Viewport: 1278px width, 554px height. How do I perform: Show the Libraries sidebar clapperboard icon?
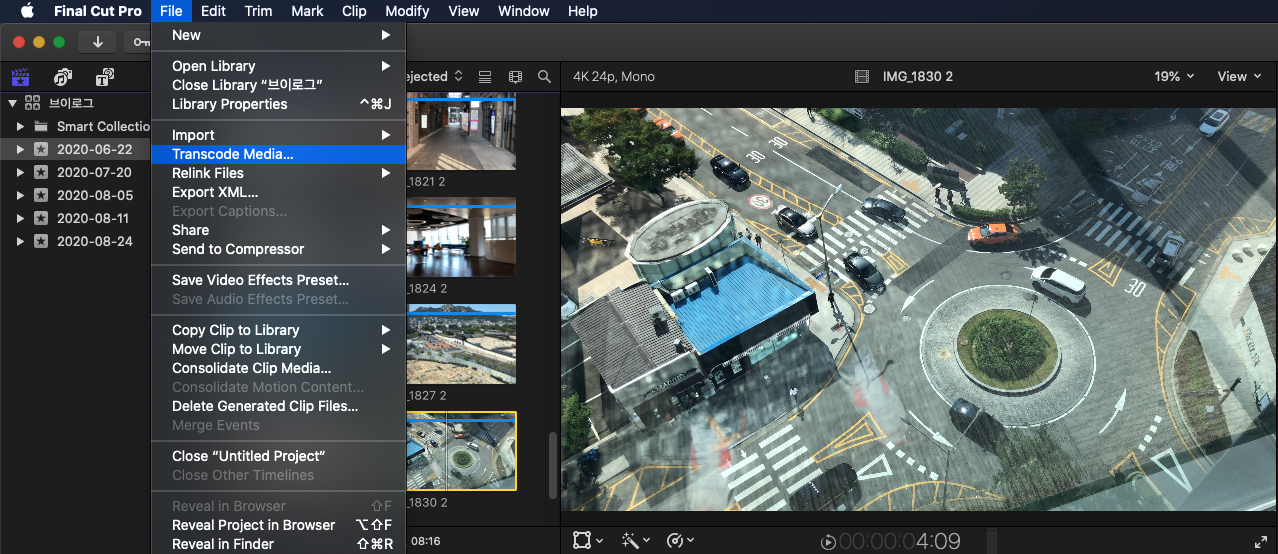(x=20, y=77)
